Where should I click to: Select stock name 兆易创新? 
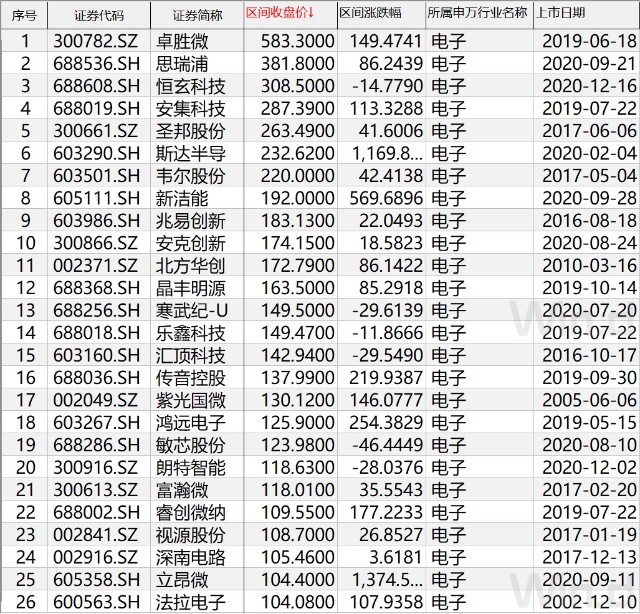191,221
